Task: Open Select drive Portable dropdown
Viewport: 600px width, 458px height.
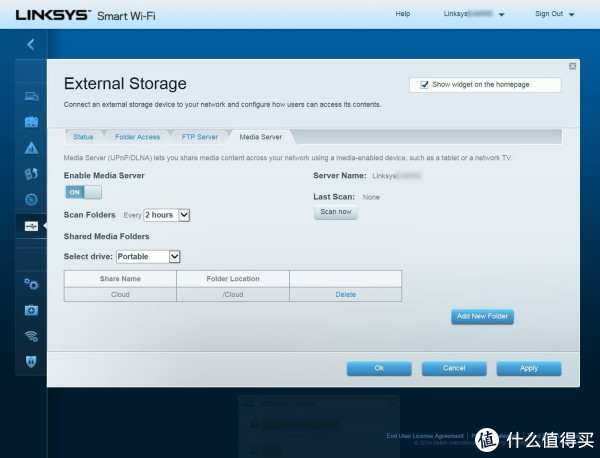Action: 148,256
